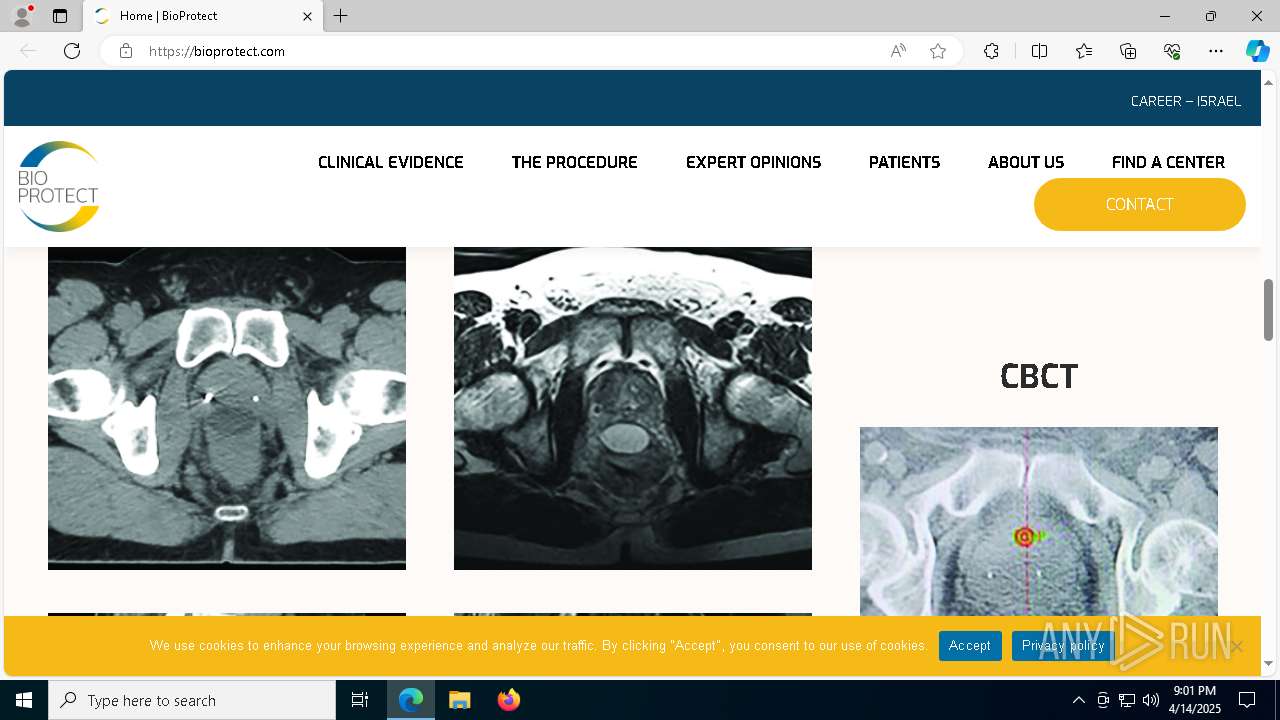Open the Copilot sidebar icon
The image size is (1280, 720).
(x=1257, y=51)
